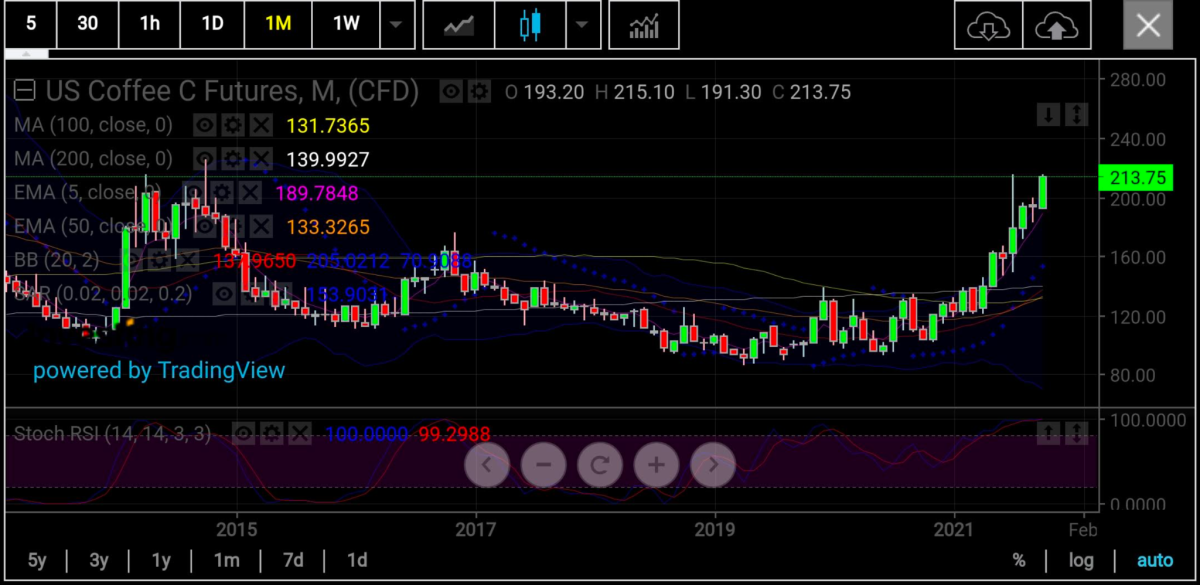Zoom out using the minus button

point(543,464)
